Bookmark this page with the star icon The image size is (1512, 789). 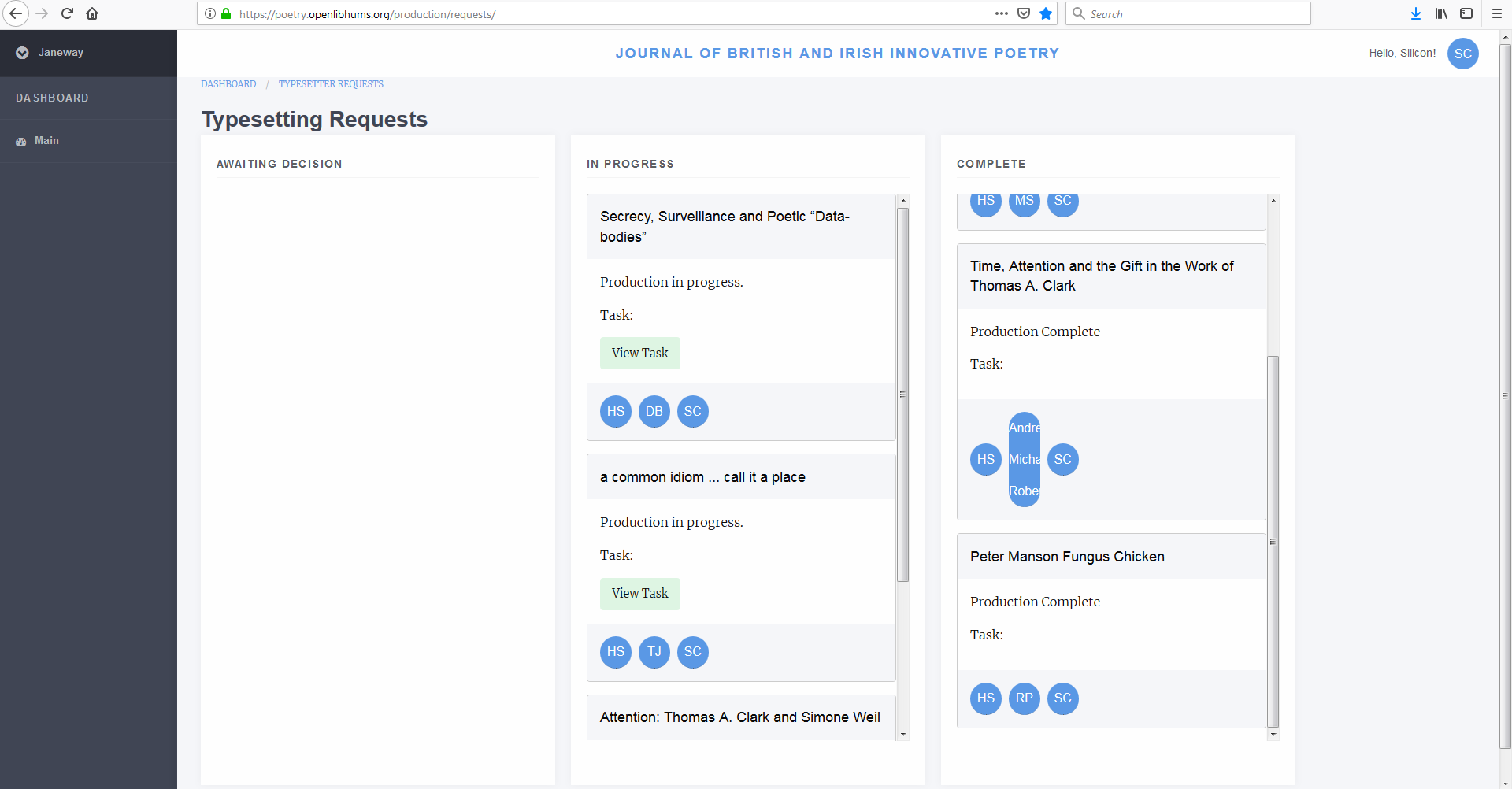[x=1046, y=13]
